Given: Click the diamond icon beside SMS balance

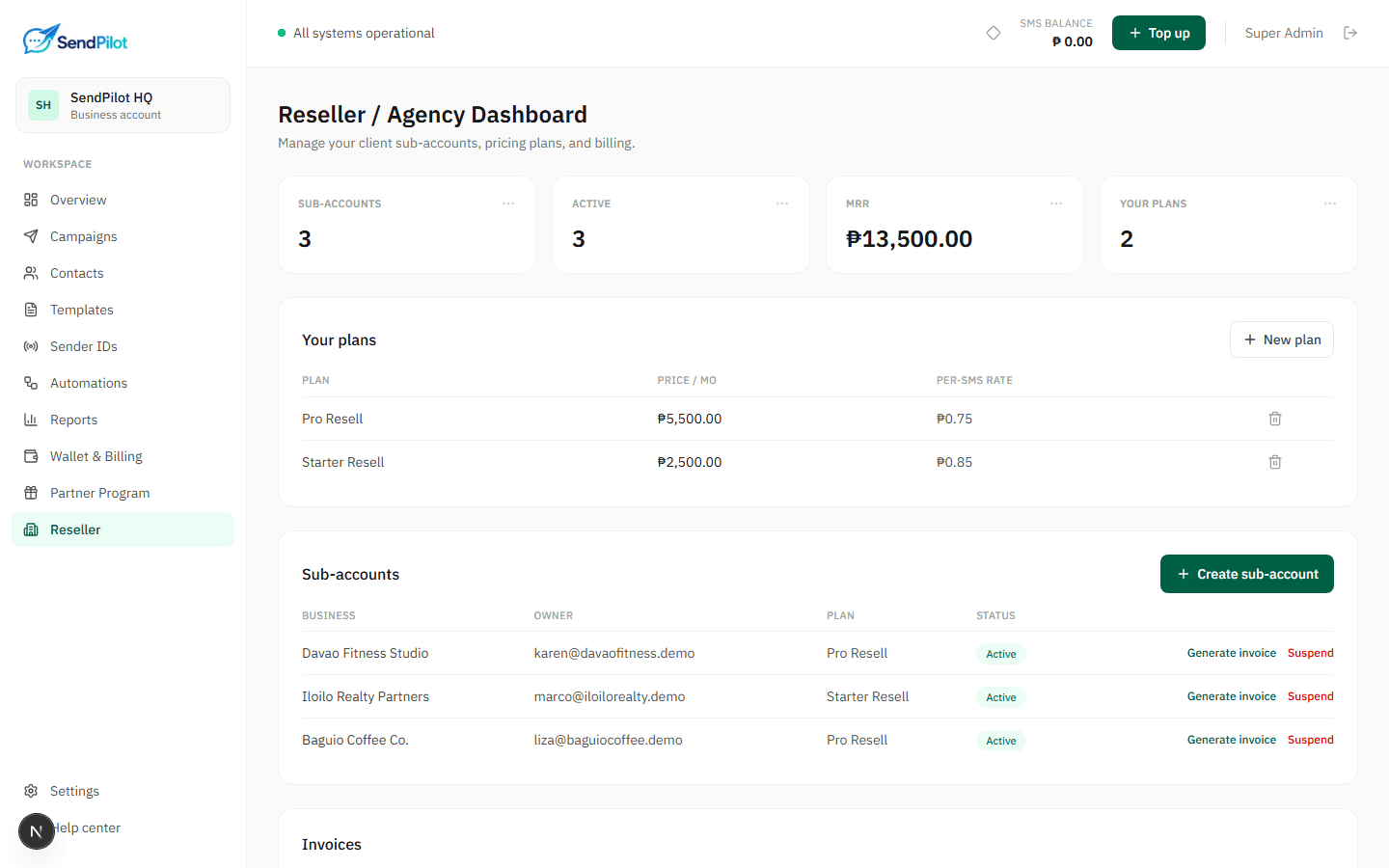Looking at the screenshot, I should (994, 33).
